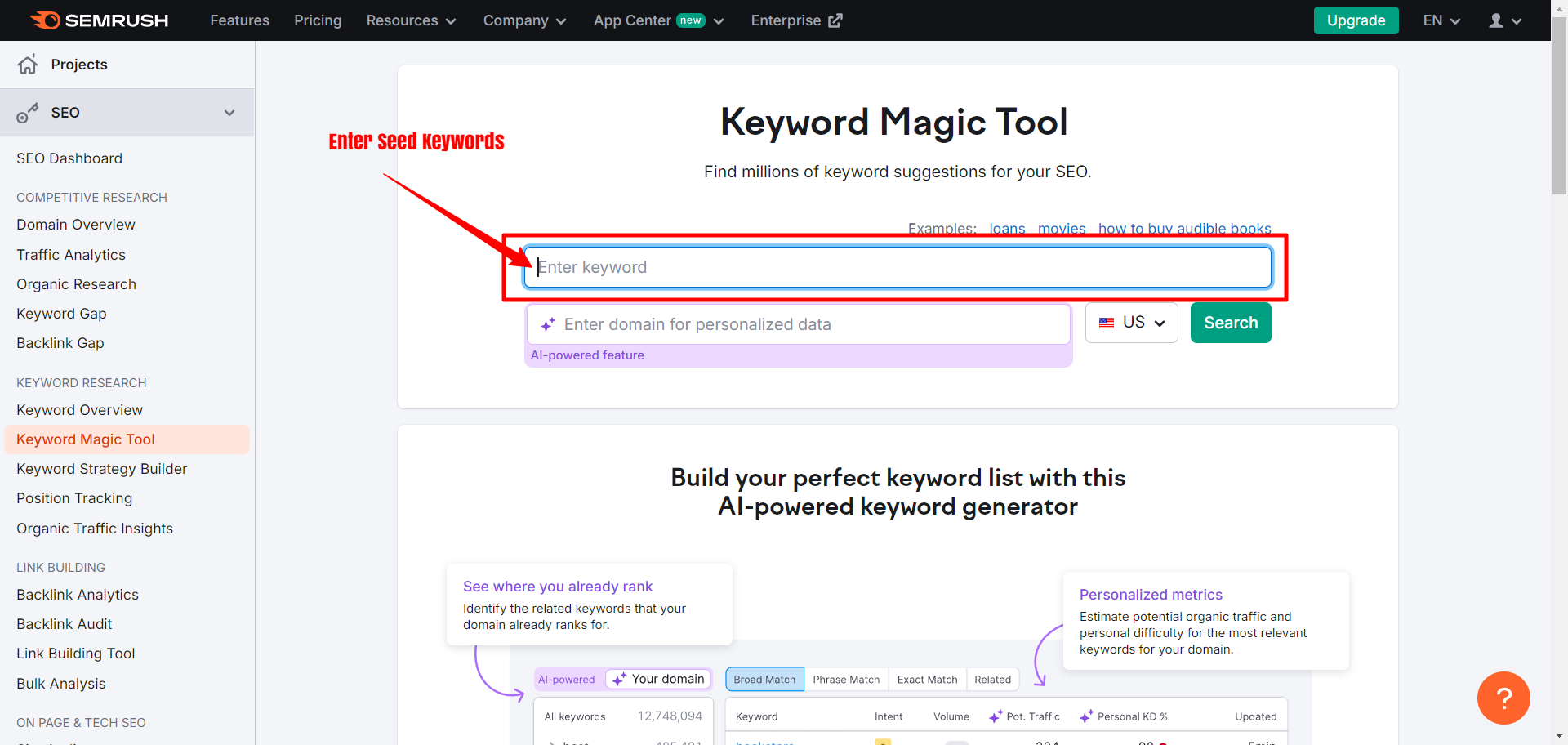Click the Semrush logo
1568x745 pixels.
100,20
